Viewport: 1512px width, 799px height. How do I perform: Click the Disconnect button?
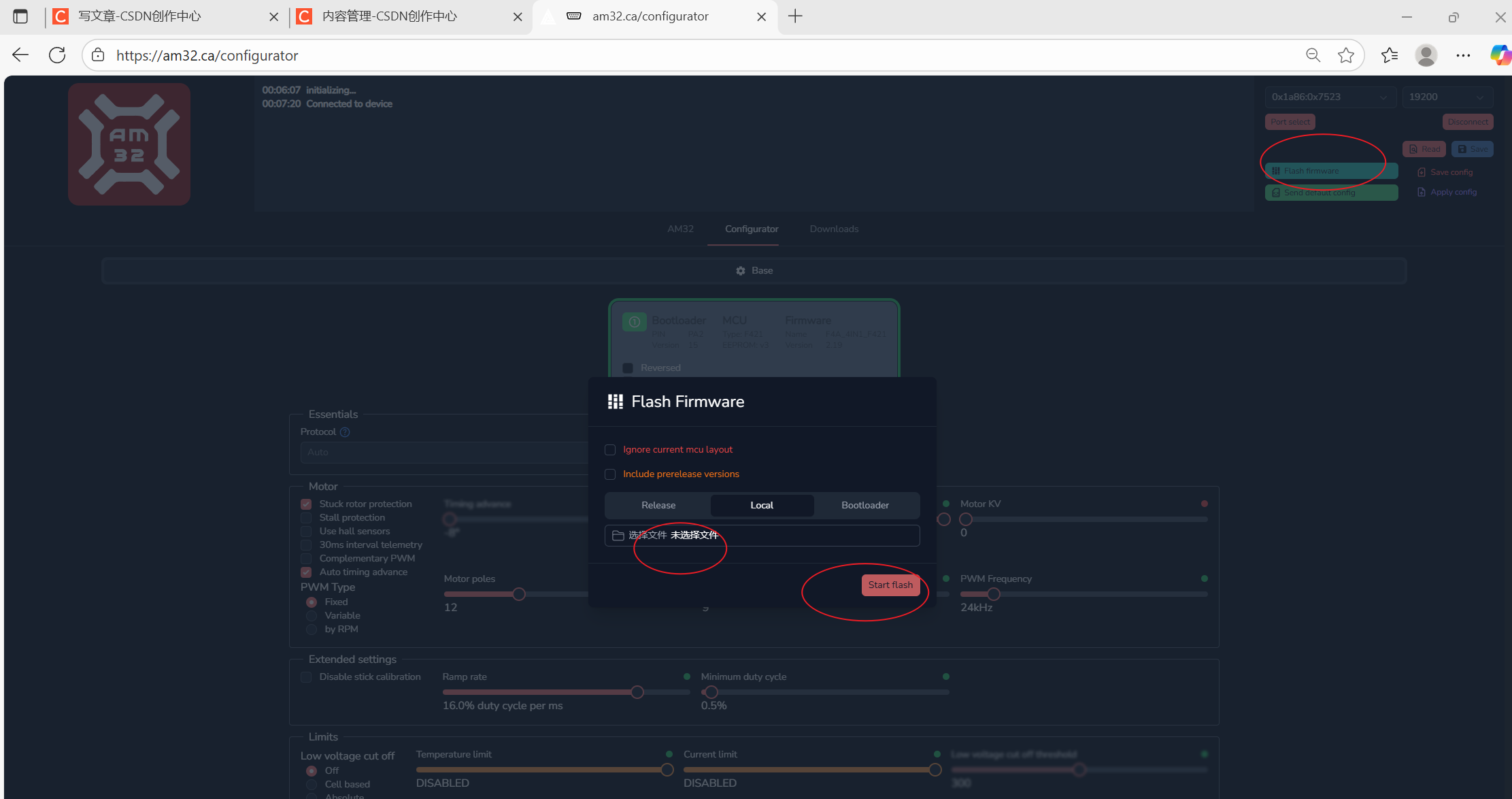pos(1467,122)
